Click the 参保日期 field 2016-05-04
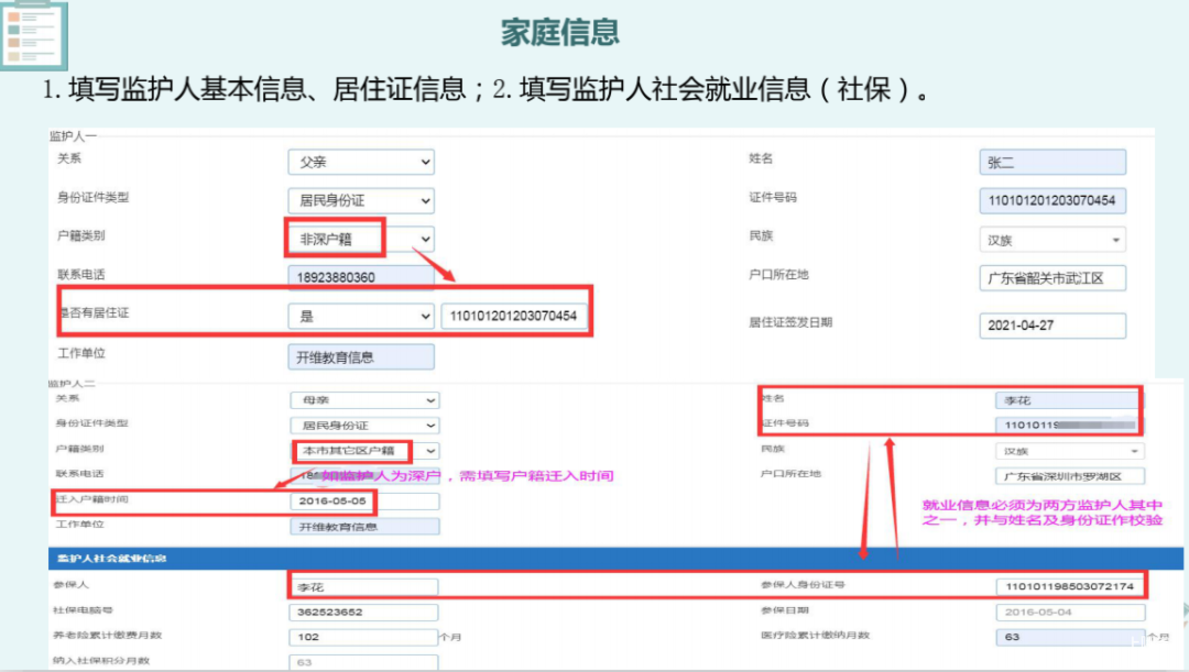 coord(1070,612)
